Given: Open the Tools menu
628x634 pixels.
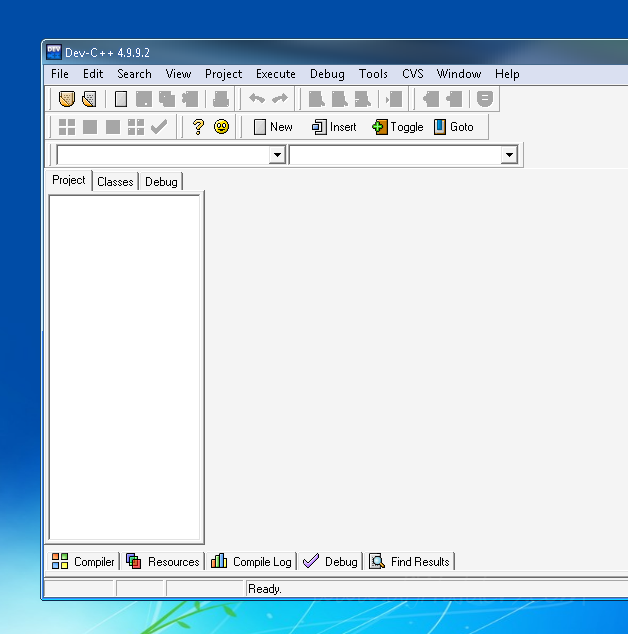Looking at the screenshot, I should click(373, 74).
